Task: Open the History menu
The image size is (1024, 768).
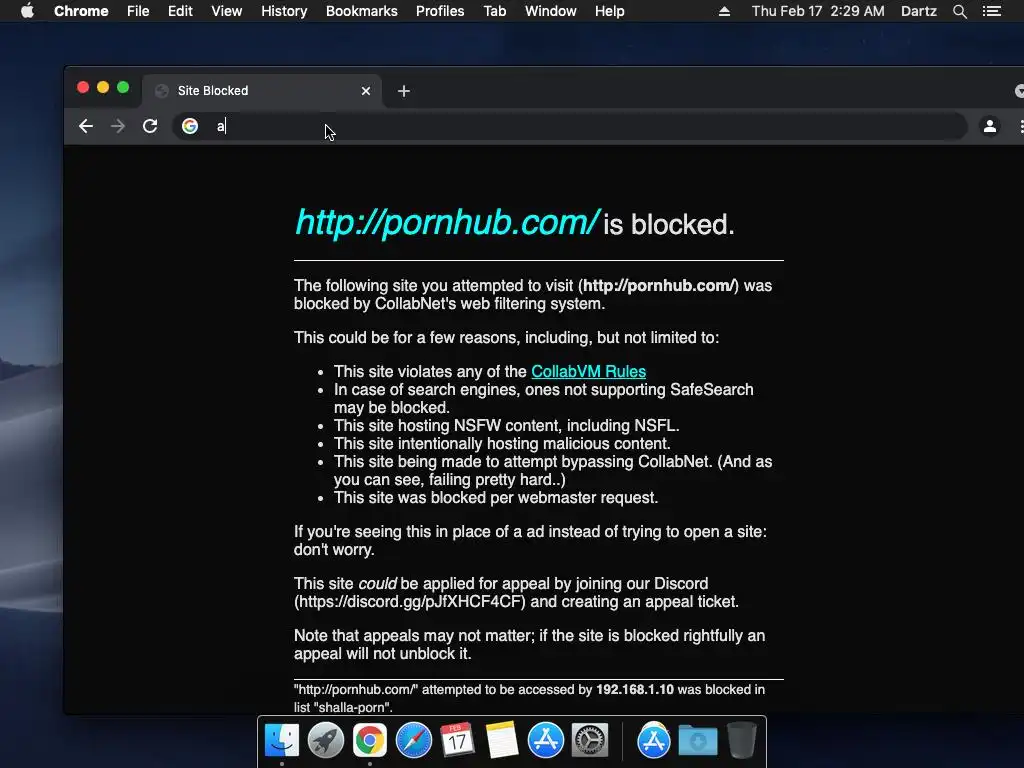Action: [x=284, y=11]
